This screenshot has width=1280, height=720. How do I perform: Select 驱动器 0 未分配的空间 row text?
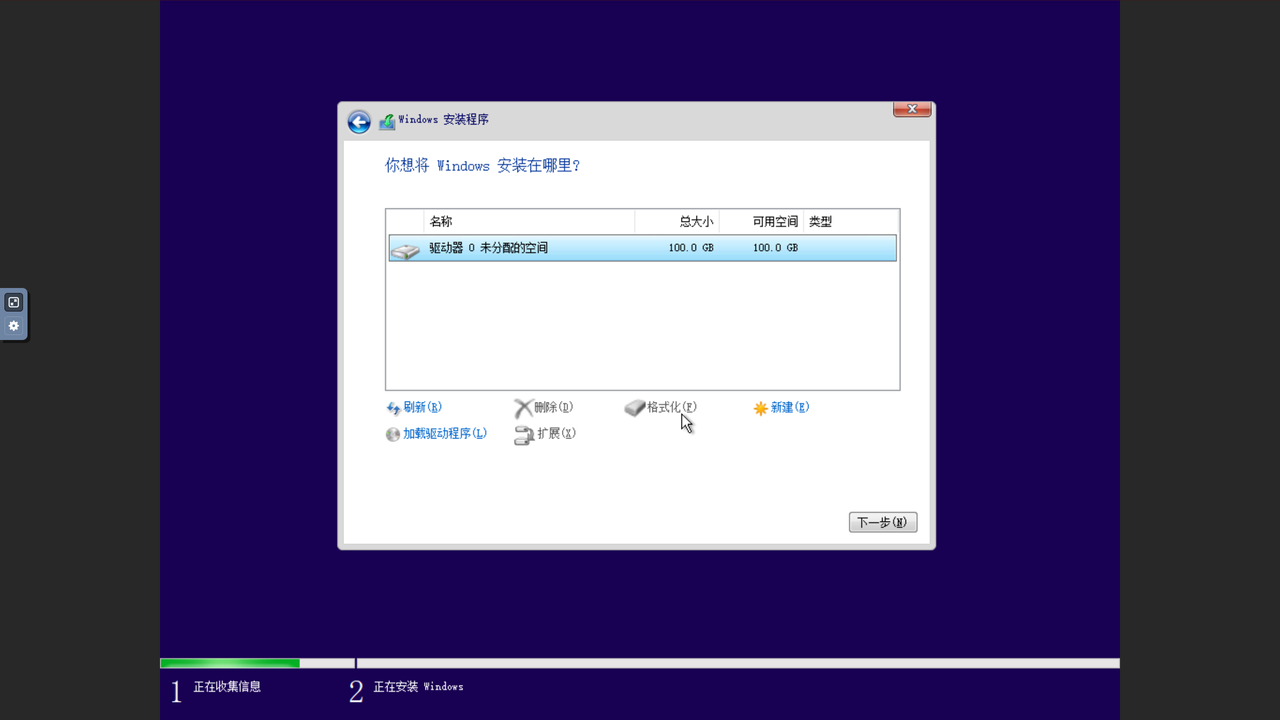pos(489,248)
